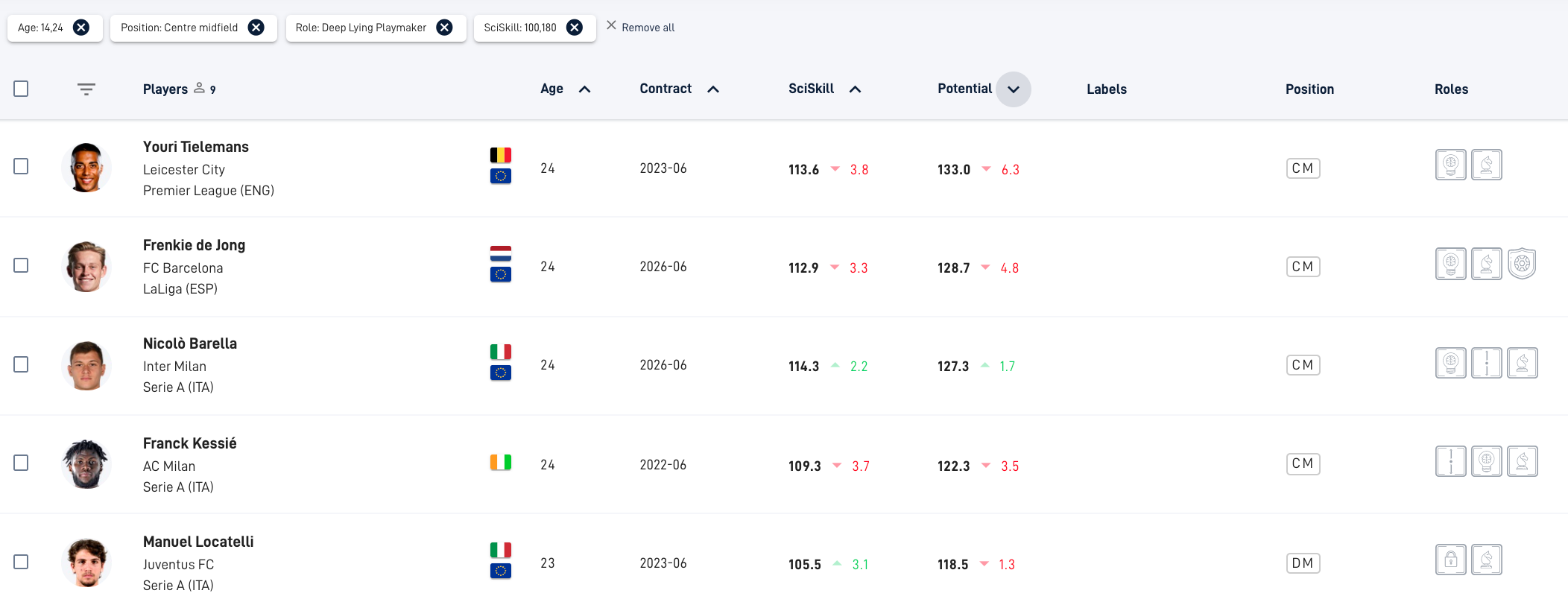This screenshot has width=1568, height=605.
Task: Click the Italy flag for Barella
Action: click(x=501, y=352)
